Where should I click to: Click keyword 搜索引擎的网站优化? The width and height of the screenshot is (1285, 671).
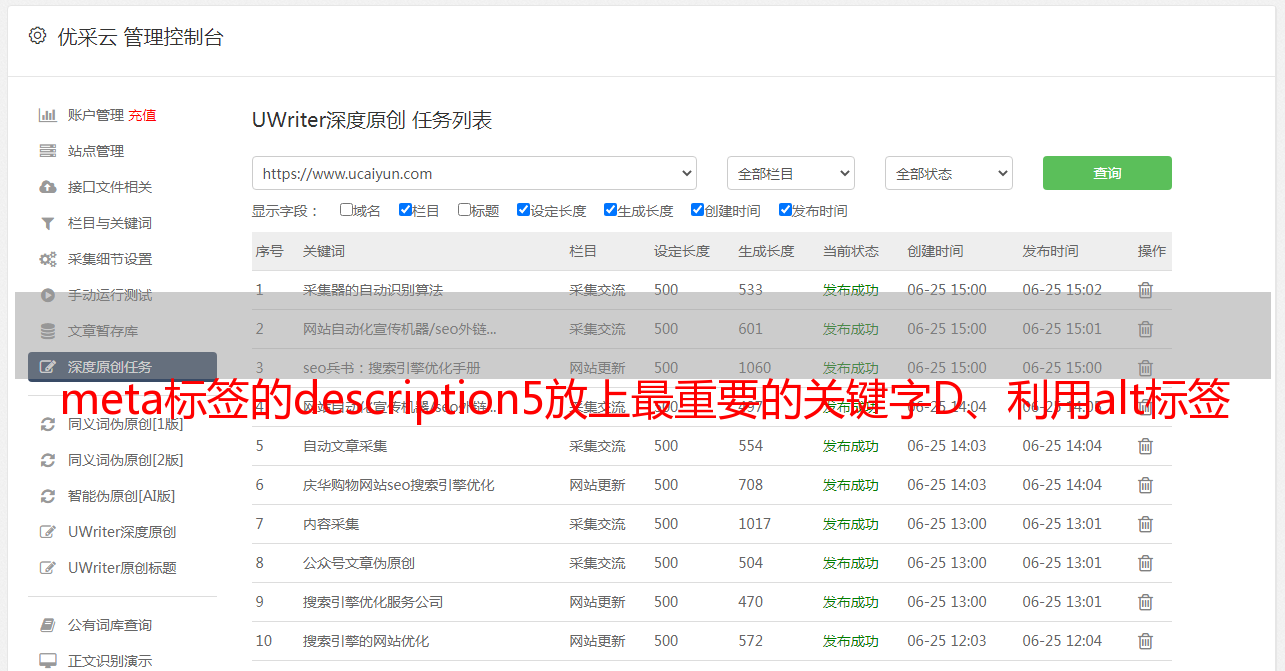[x=366, y=641]
